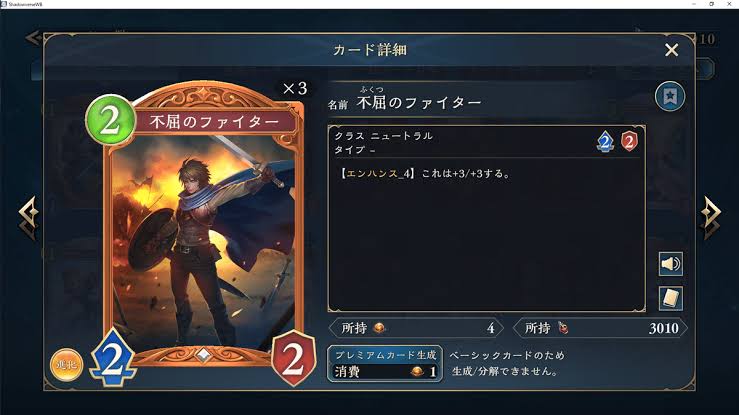Click the red defense stat icon in info panel
The image size is (739, 415).
pos(629,141)
